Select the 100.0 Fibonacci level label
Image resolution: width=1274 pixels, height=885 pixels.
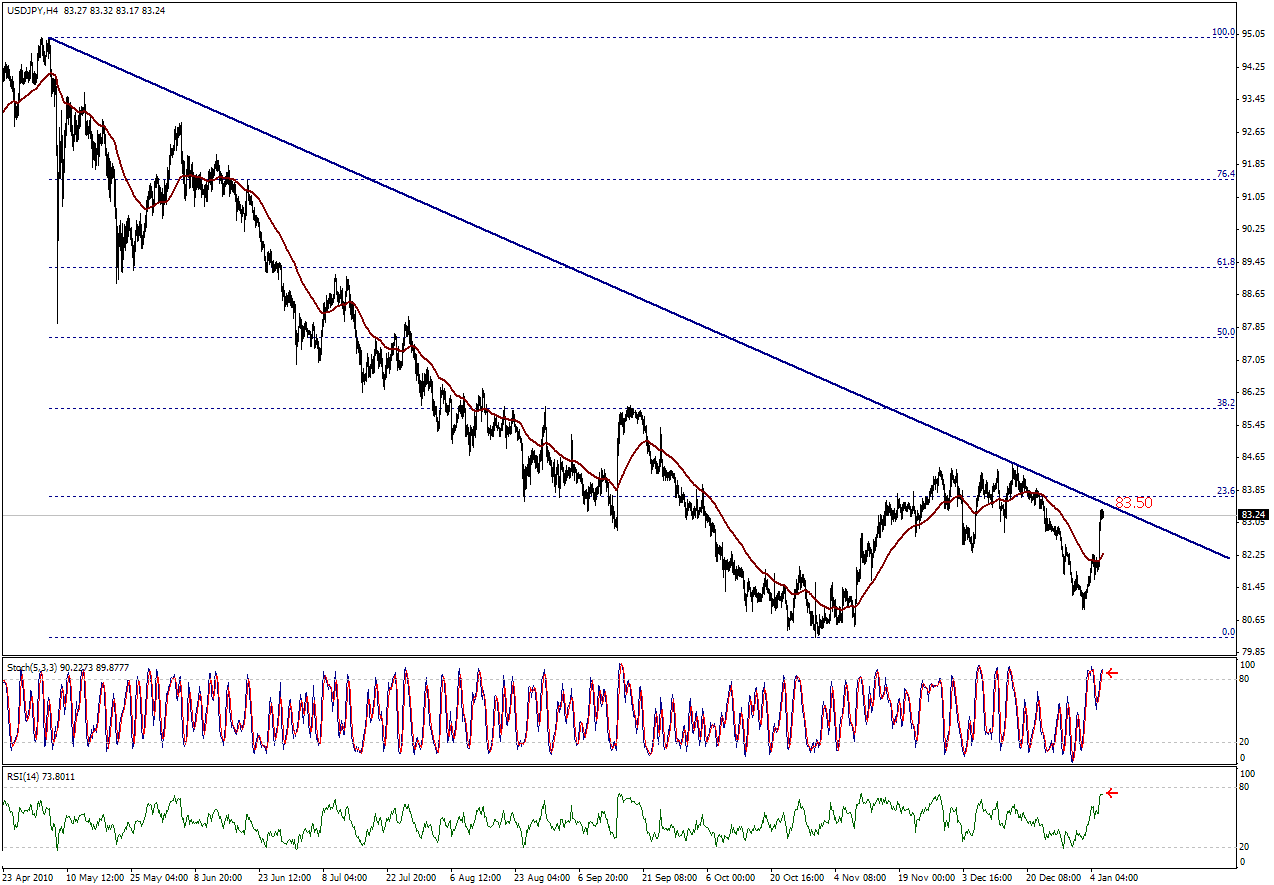1223,32
